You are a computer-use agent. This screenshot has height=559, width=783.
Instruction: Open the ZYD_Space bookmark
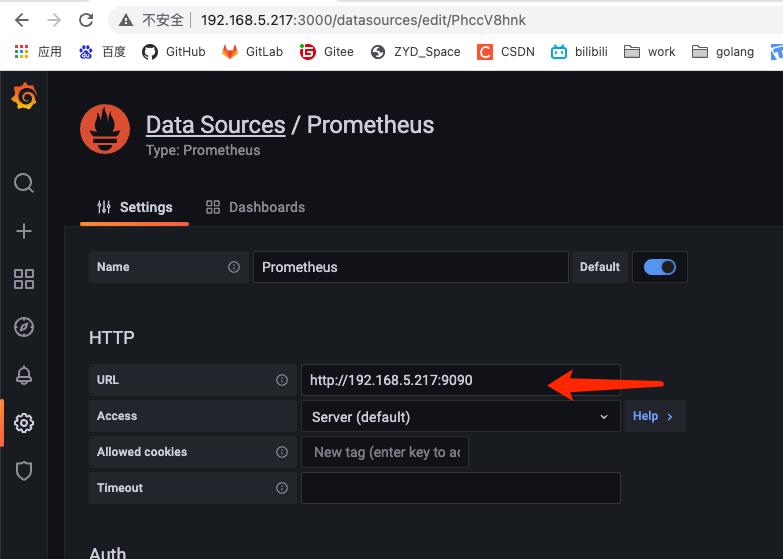[x=415, y=51]
